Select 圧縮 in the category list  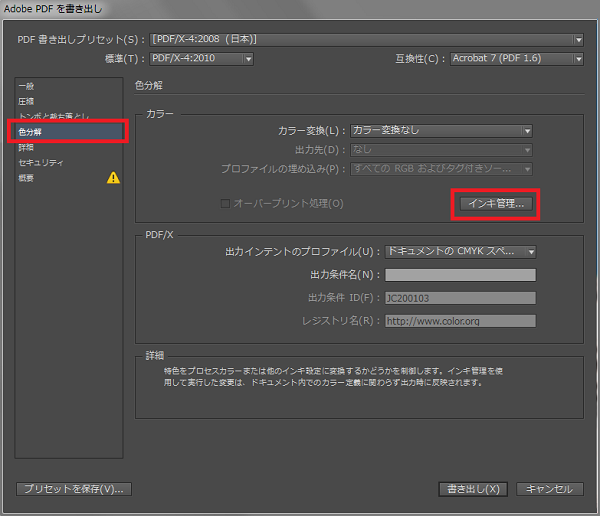69,101
